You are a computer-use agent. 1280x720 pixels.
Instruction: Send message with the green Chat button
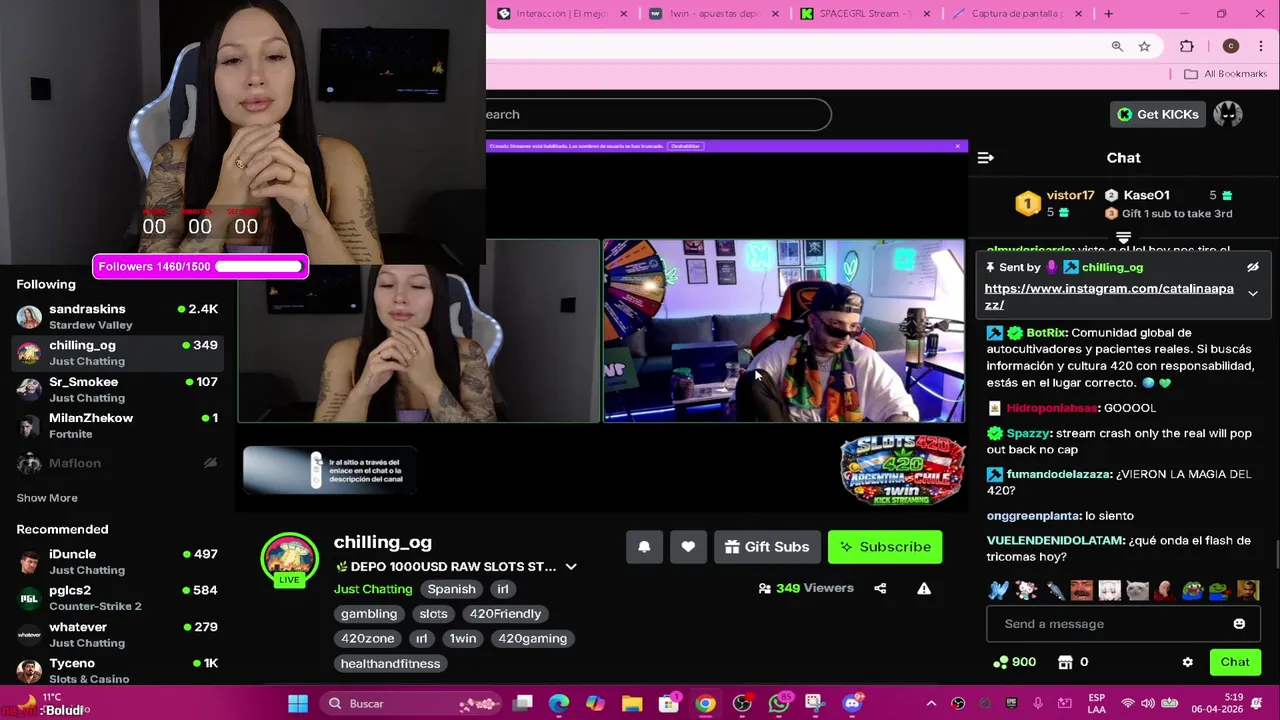(x=1235, y=662)
